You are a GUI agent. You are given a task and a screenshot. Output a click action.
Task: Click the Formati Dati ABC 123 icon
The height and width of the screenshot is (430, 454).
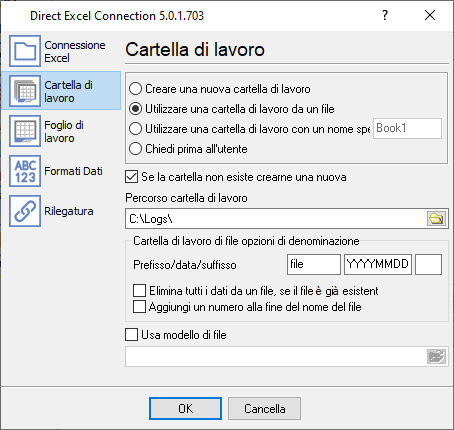click(25, 171)
